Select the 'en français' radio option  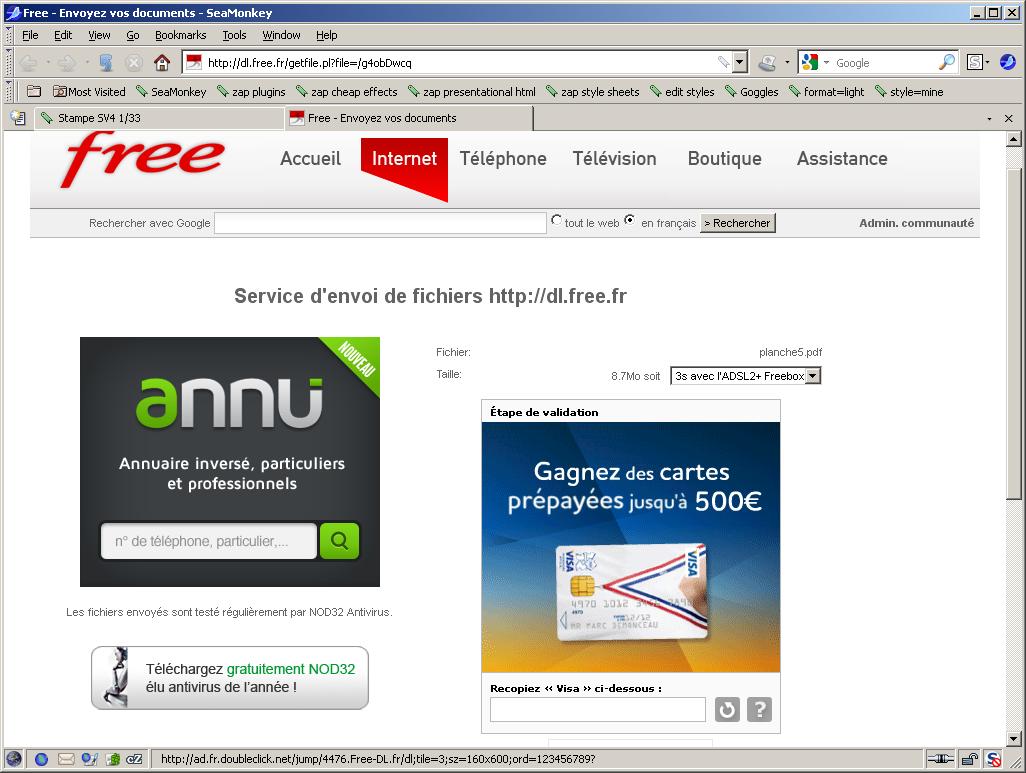[x=629, y=220]
